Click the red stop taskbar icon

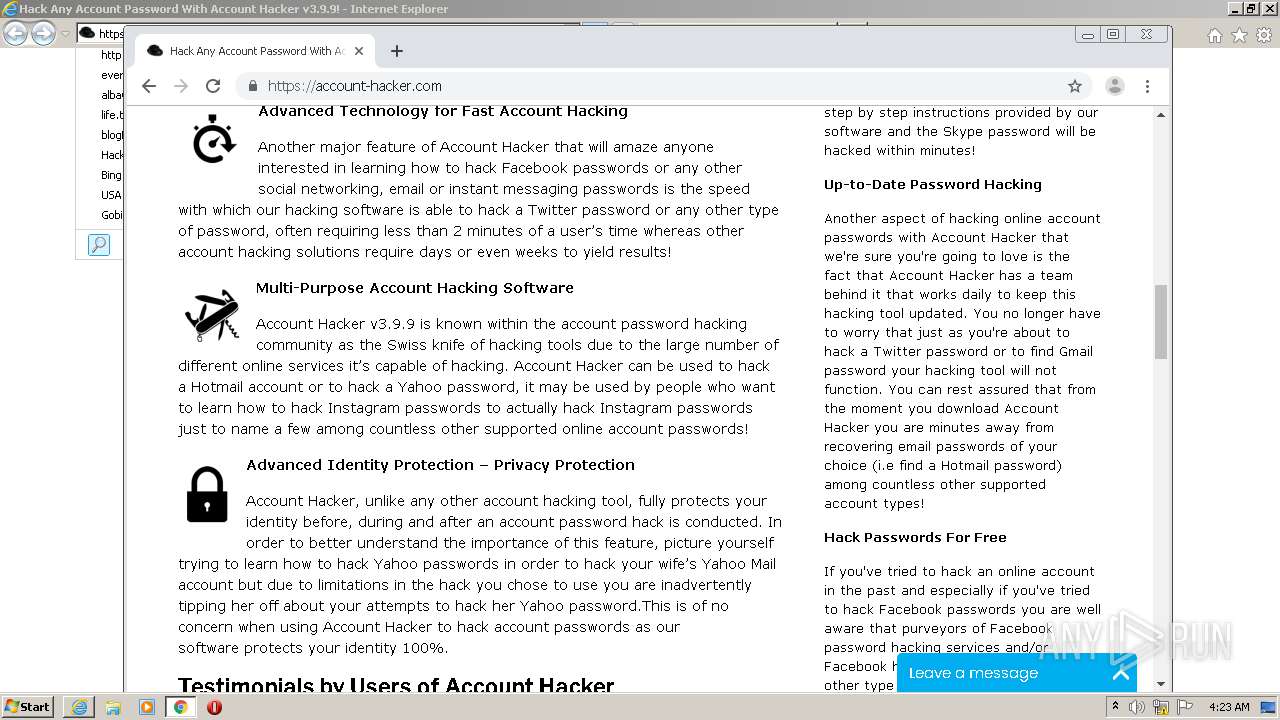(214, 707)
